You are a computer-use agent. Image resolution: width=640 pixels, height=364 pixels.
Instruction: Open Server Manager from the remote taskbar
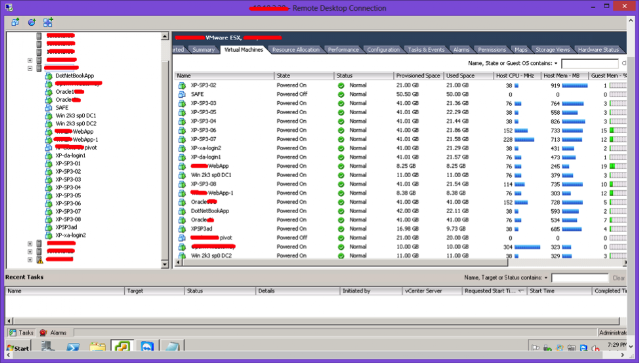[x=48, y=346]
